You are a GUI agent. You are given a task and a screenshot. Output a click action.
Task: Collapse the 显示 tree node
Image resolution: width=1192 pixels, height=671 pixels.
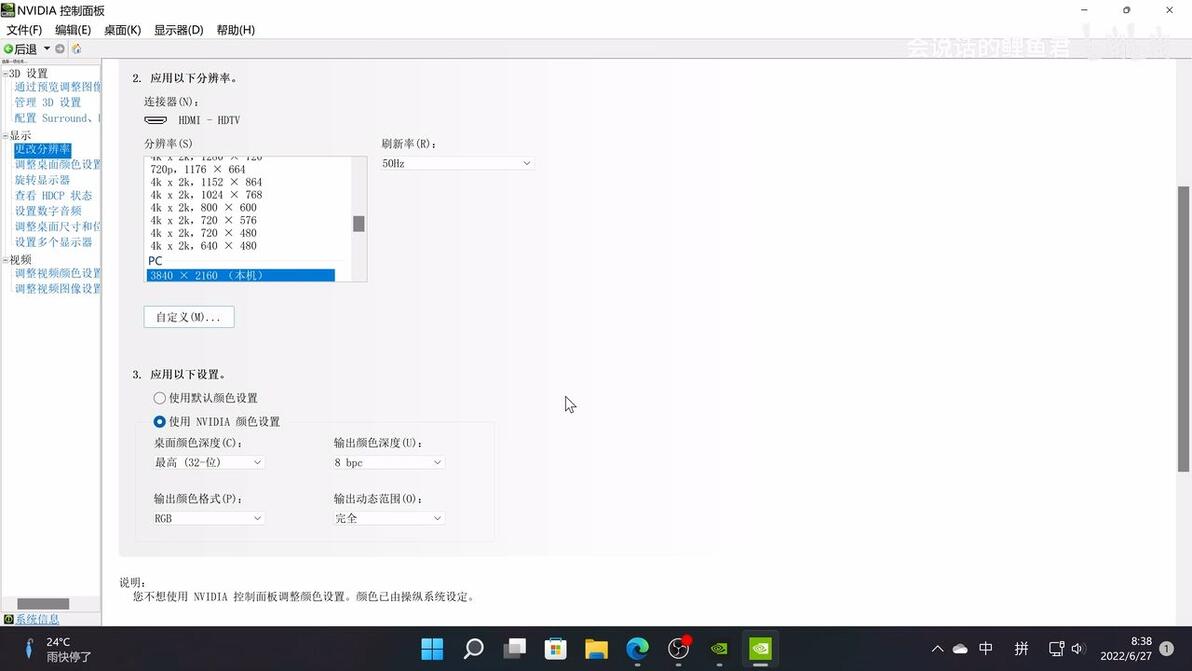coord(5,135)
